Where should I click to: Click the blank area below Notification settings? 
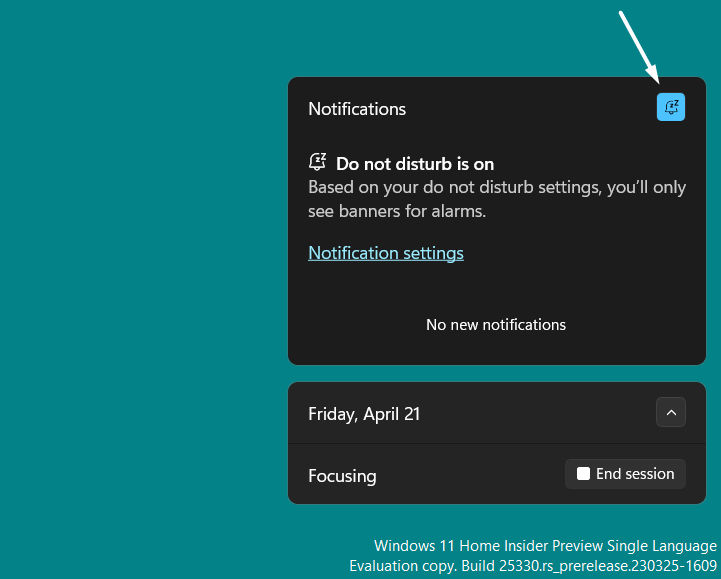[495, 288]
